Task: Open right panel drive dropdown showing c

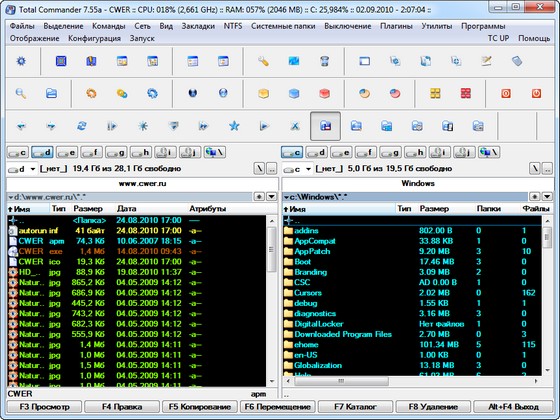Action: 298,169
